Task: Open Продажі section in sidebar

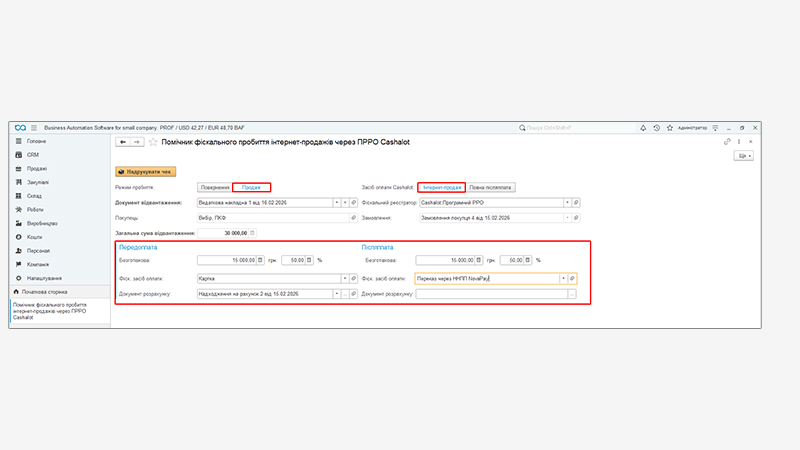Action: [x=37, y=168]
